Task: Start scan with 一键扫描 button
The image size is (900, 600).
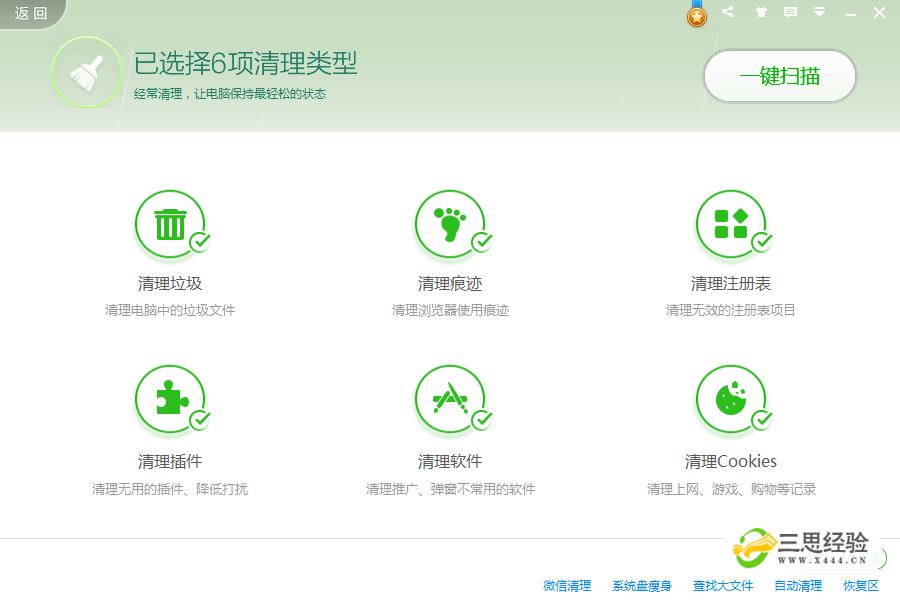Action: click(779, 76)
